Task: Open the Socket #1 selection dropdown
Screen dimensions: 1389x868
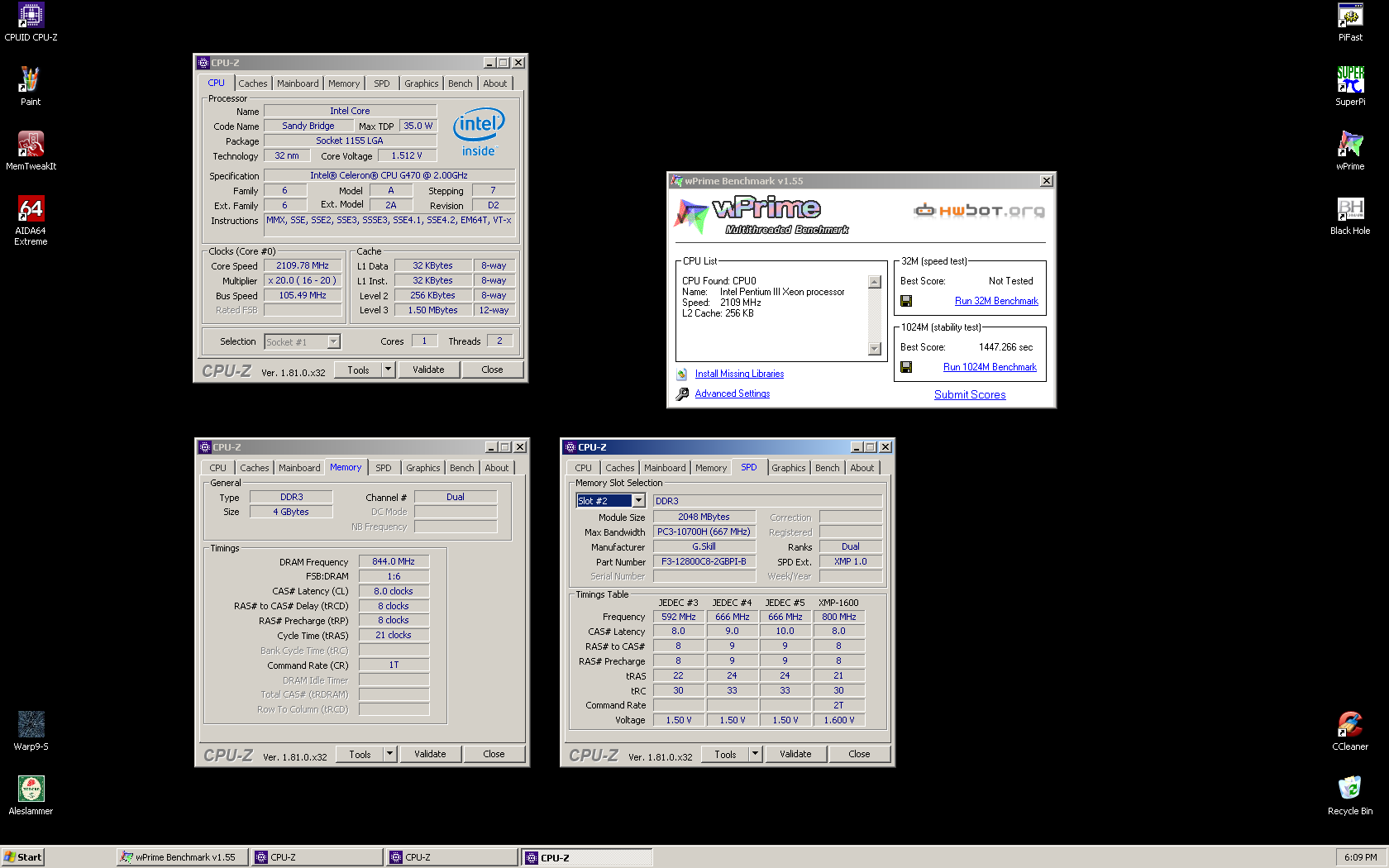Action: (x=333, y=341)
